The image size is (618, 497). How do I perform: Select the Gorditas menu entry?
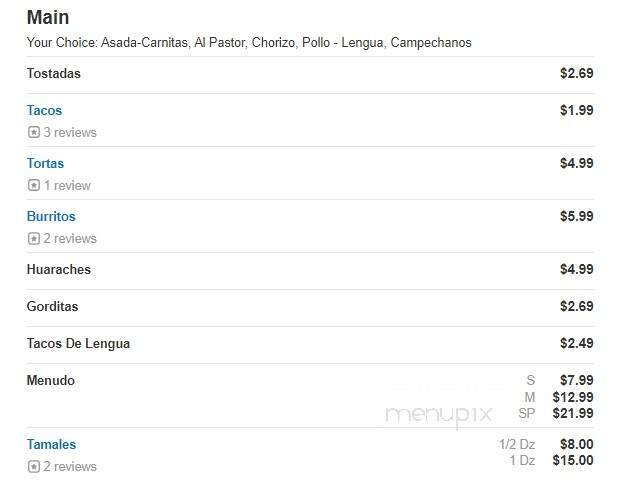point(52,307)
